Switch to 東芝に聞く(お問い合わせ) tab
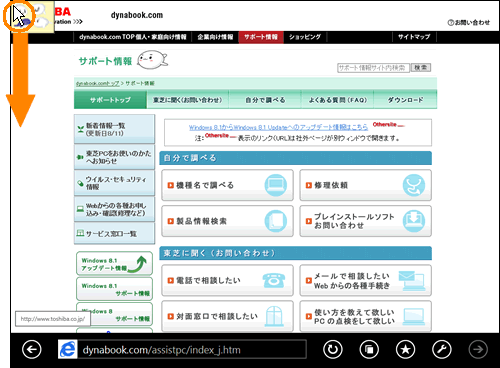The height and width of the screenshot is (368, 500). (x=187, y=100)
